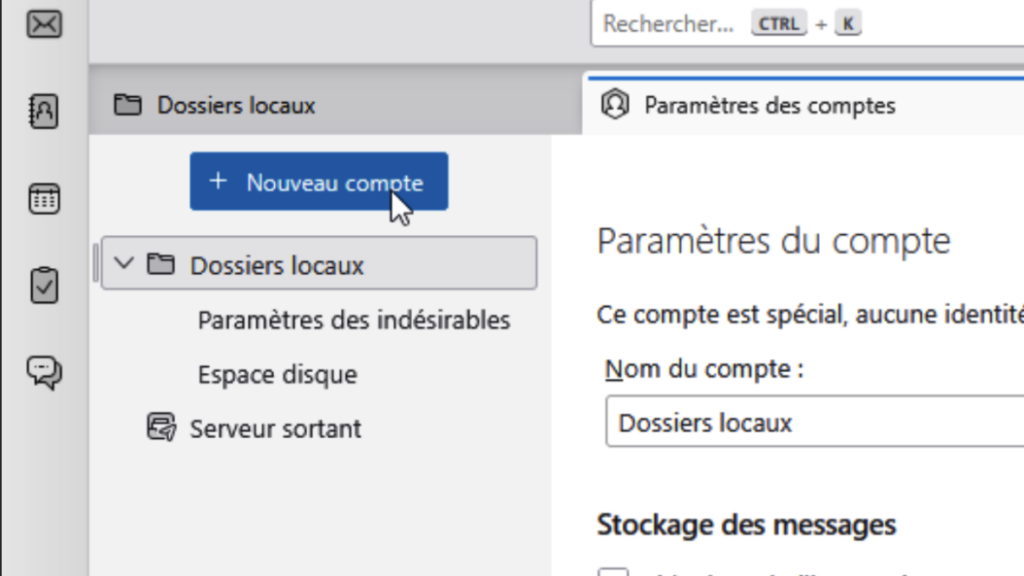Select Dossiers locaux in the account tree
Screen dimensions: 1024x576
pos(277,265)
